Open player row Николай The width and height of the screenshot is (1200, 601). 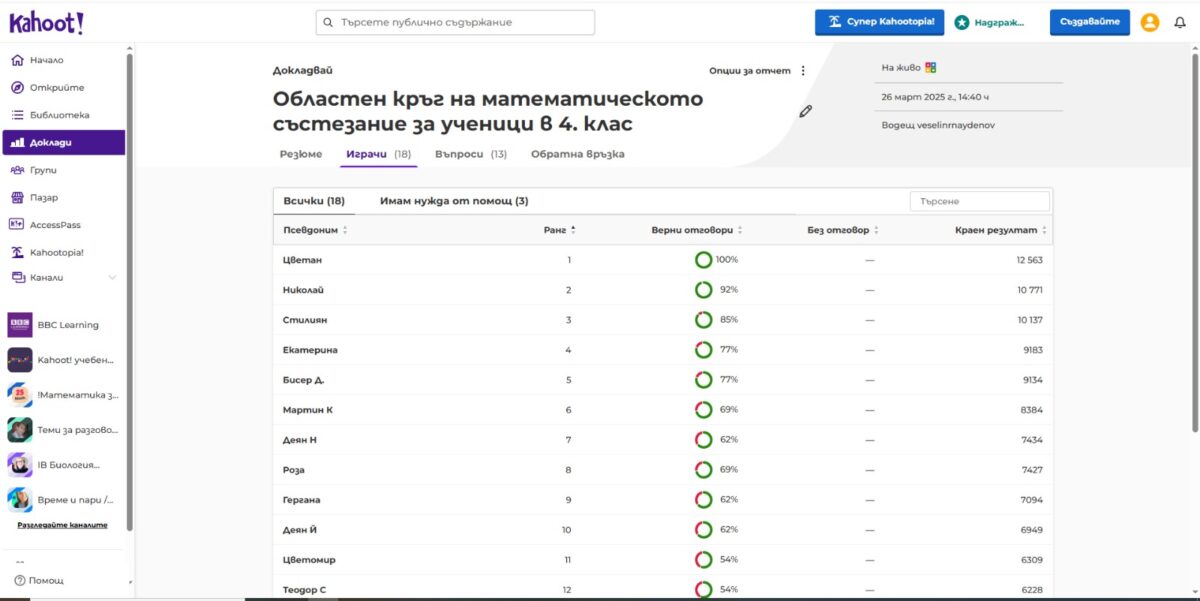point(663,290)
